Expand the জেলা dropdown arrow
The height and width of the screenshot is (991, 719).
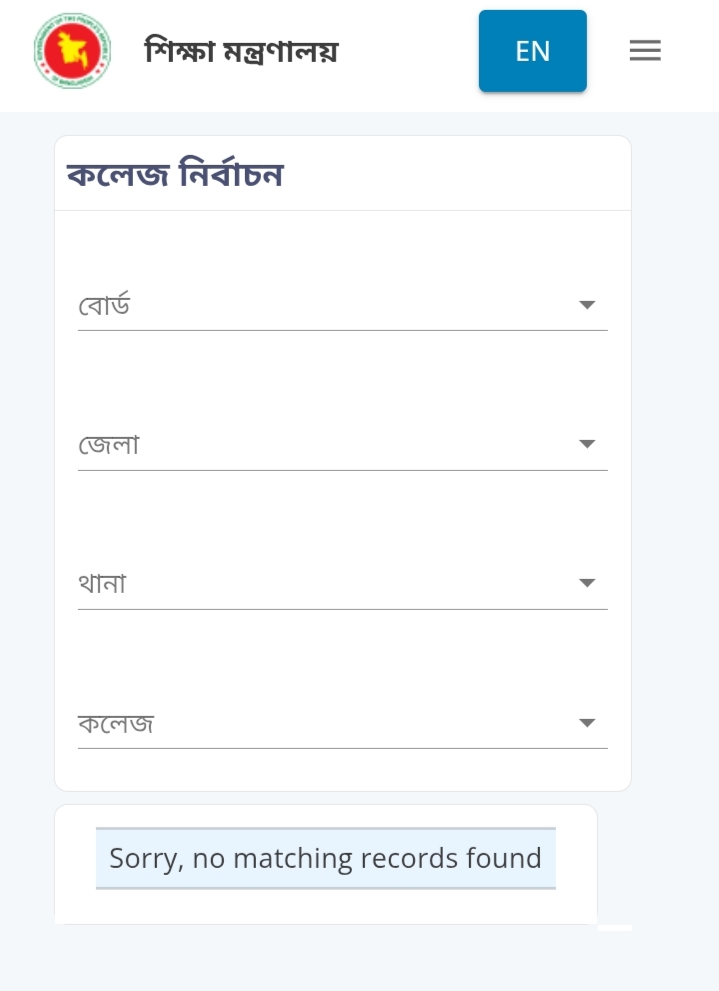[x=587, y=444]
